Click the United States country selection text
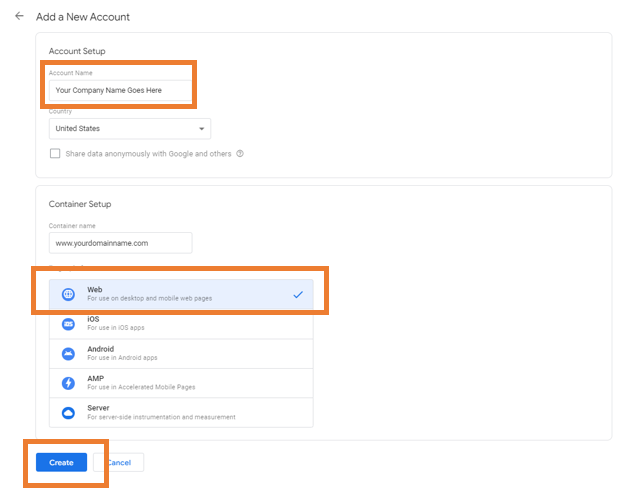Viewport: 625px width, 491px height. [x=78, y=129]
